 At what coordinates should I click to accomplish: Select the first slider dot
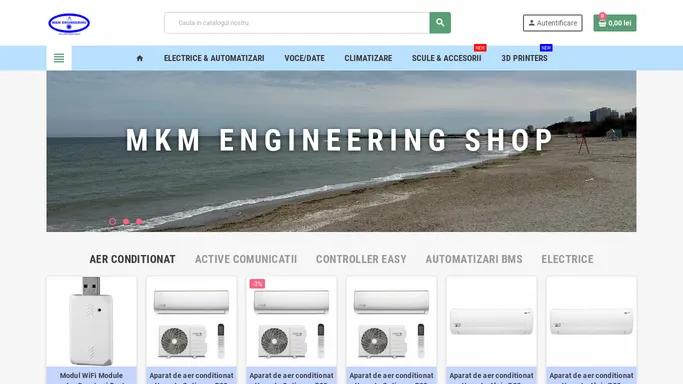click(112, 222)
